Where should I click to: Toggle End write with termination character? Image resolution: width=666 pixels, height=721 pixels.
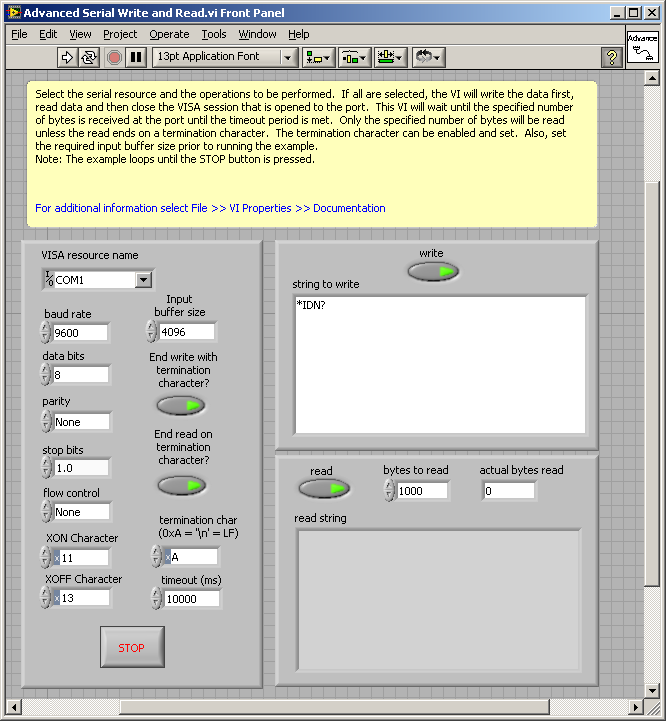(181, 405)
